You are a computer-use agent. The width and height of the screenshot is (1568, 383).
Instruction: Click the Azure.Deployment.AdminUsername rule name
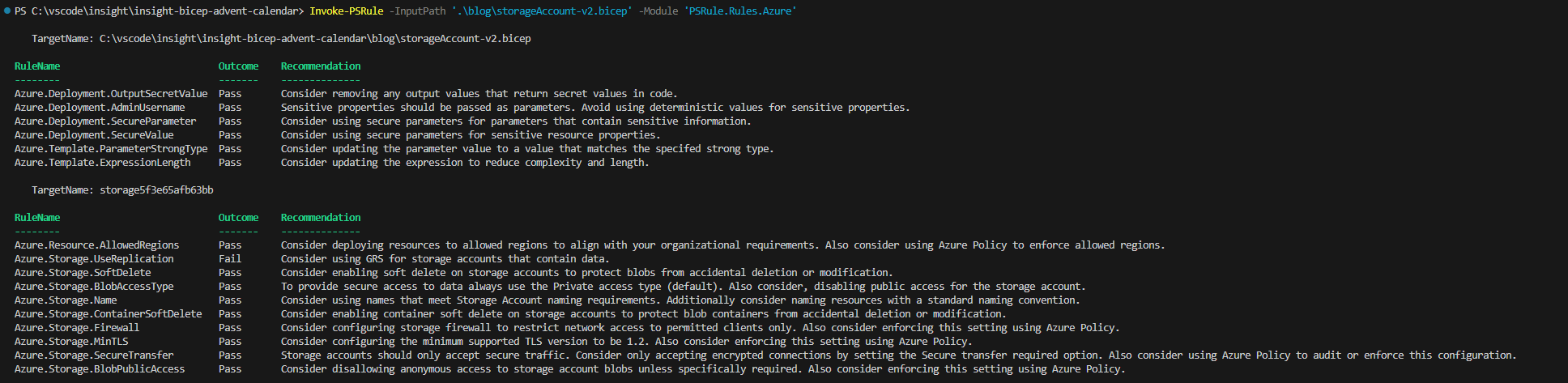pos(100,108)
